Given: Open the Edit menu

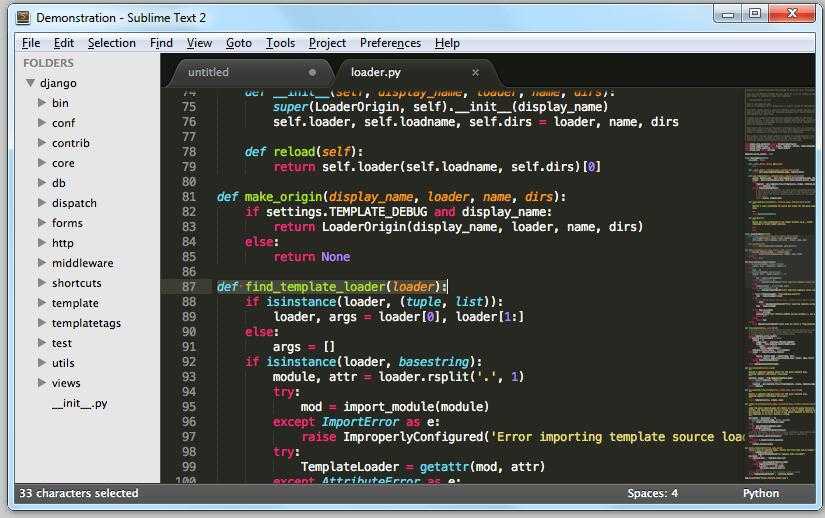Looking at the screenshot, I should click(x=64, y=43).
